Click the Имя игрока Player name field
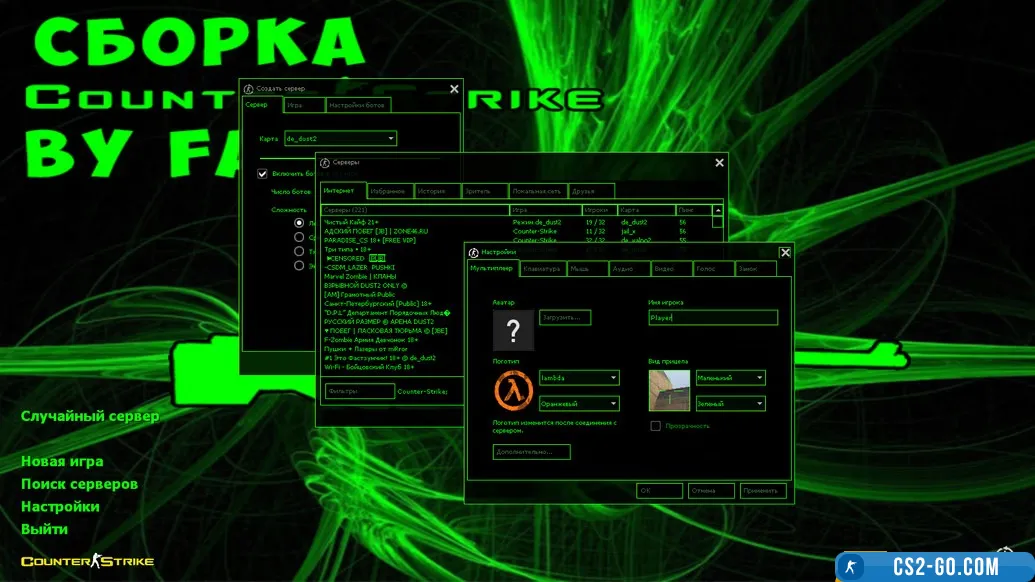This screenshot has height=582, width=1035. (712, 318)
